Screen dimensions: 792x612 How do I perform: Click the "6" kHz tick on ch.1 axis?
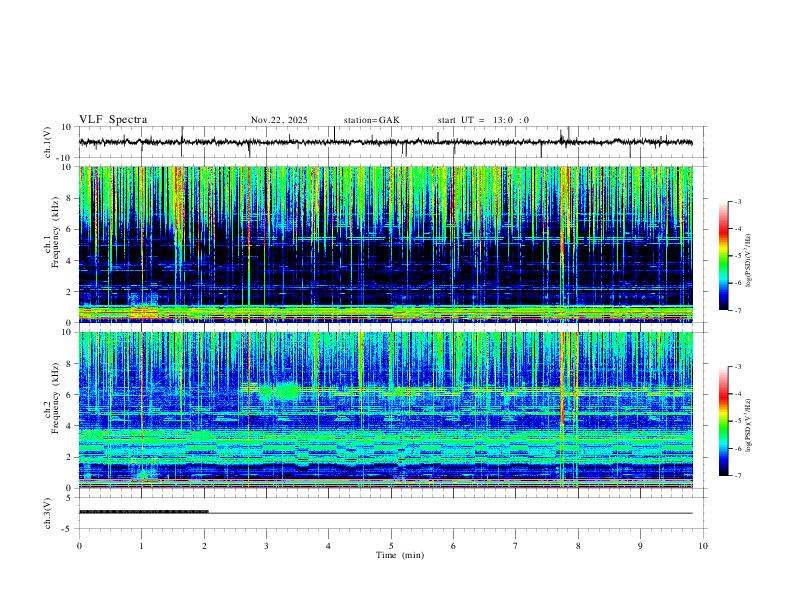(x=69, y=229)
